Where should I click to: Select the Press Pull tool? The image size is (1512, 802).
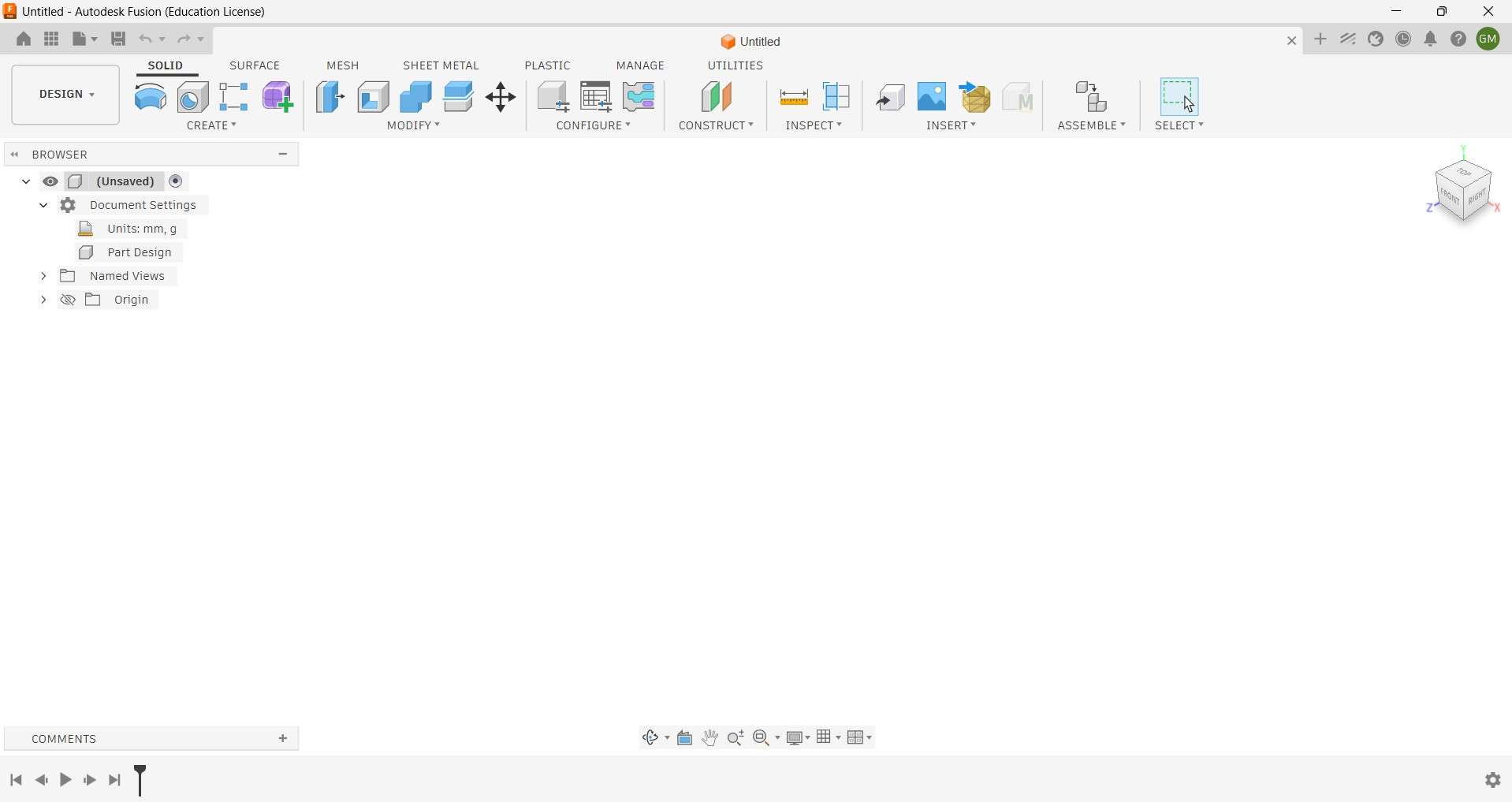click(x=330, y=97)
